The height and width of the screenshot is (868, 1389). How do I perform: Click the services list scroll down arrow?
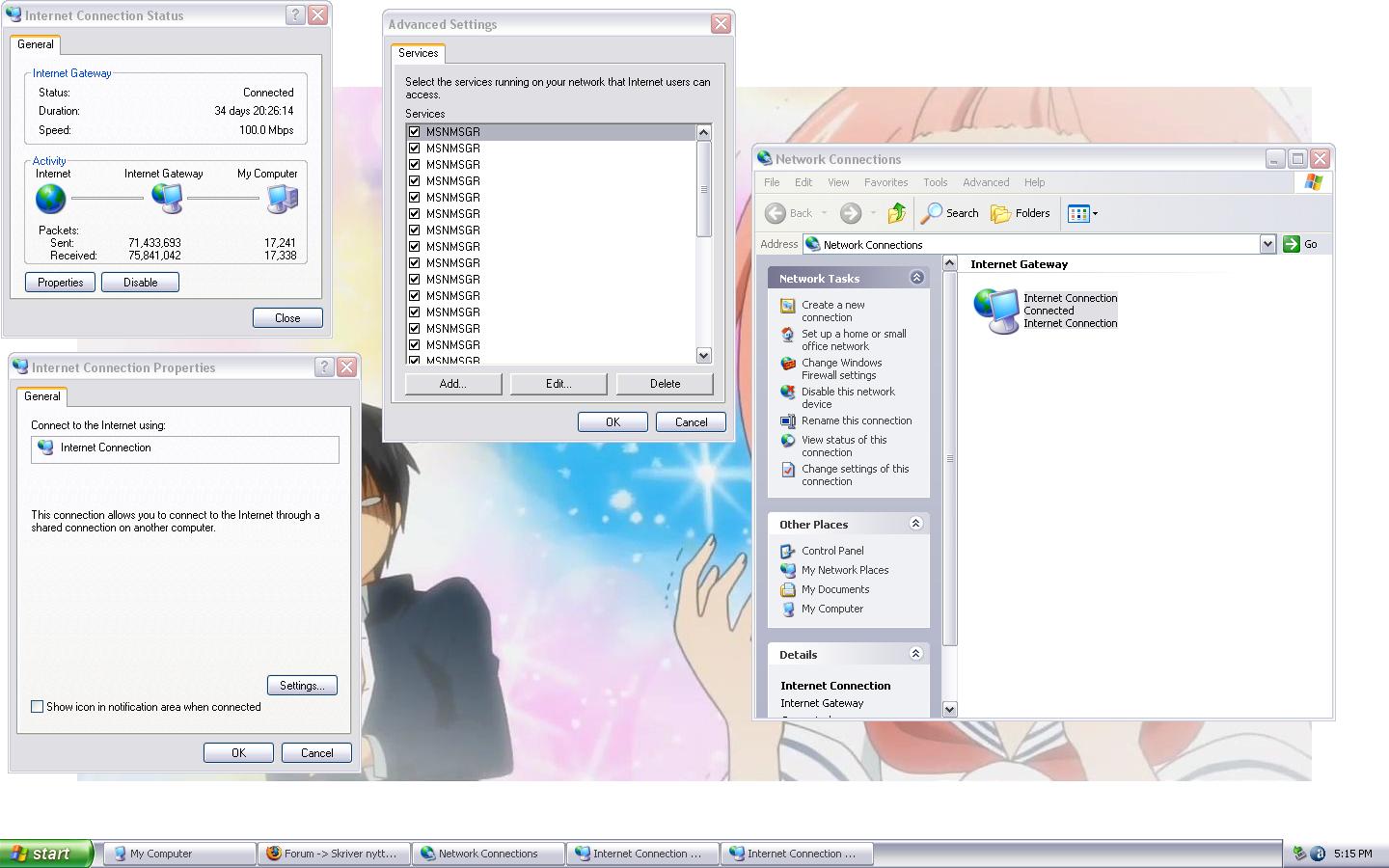tap(703, 356)
